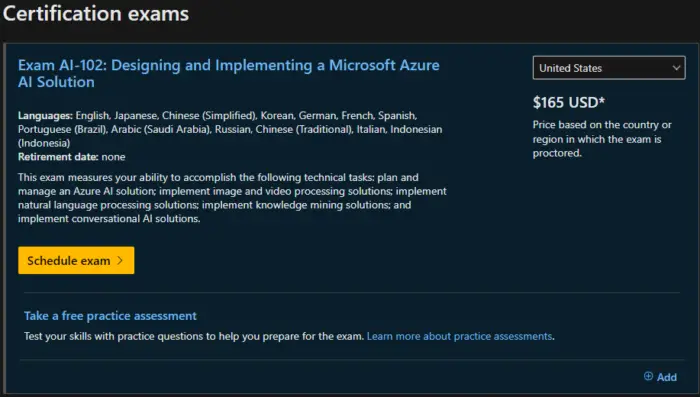The width and height of the screenshot is (700, 397).
Task: Follow Learn more about practice assessments link
Action: click(459, 336)
